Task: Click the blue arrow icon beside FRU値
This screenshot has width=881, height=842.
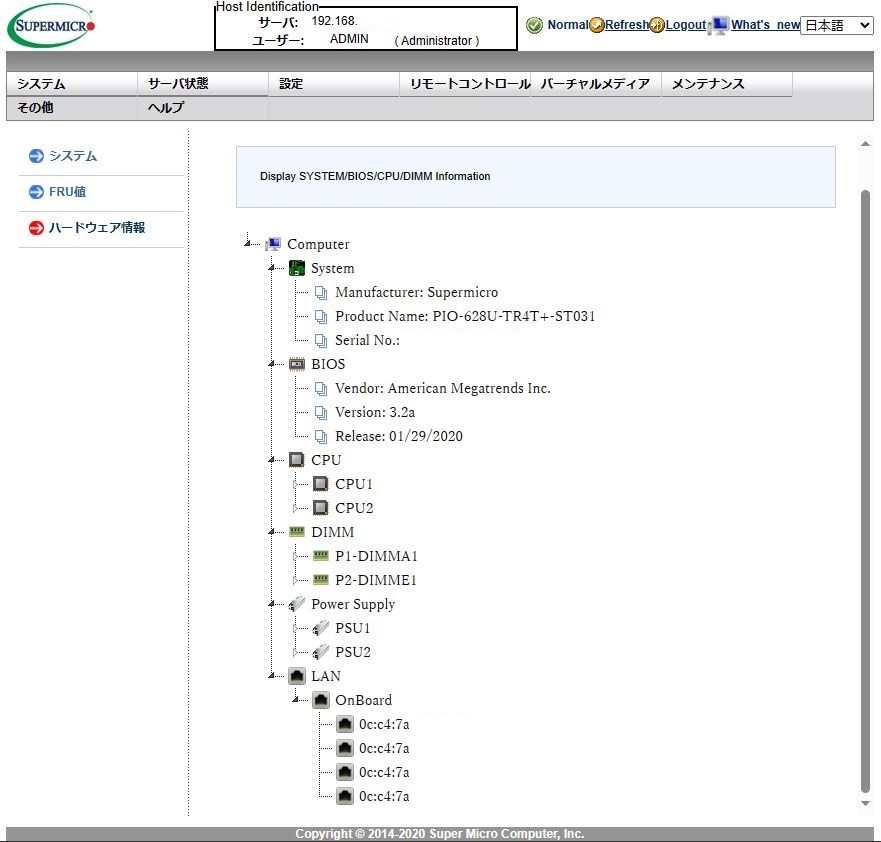Action: point(36,192)
